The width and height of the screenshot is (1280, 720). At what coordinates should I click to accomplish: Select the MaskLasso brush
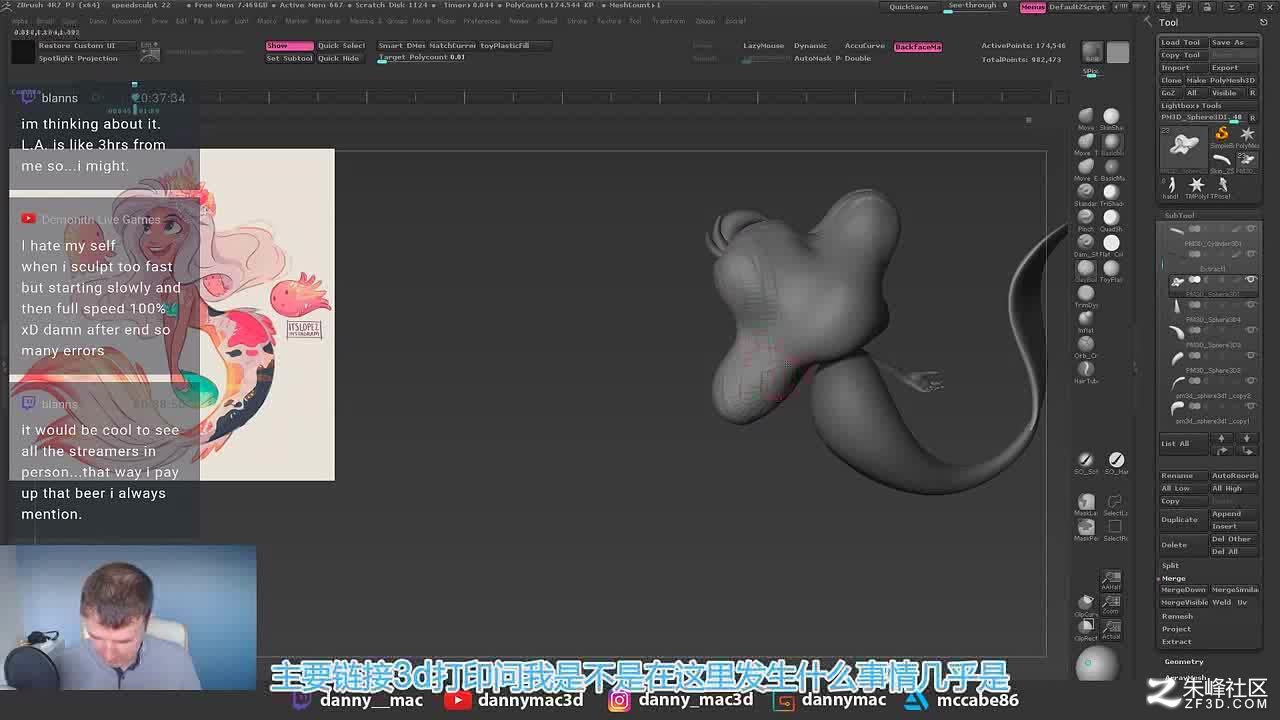(1086, 504)
